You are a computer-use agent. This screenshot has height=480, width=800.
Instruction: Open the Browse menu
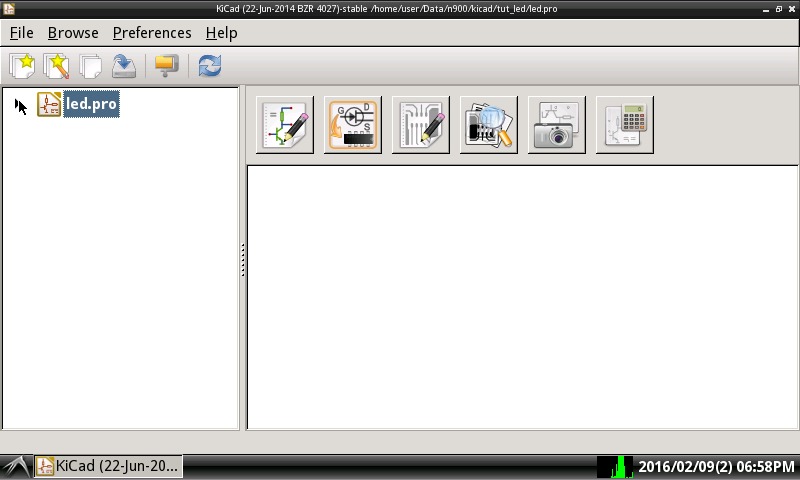(x=73, y=33)
